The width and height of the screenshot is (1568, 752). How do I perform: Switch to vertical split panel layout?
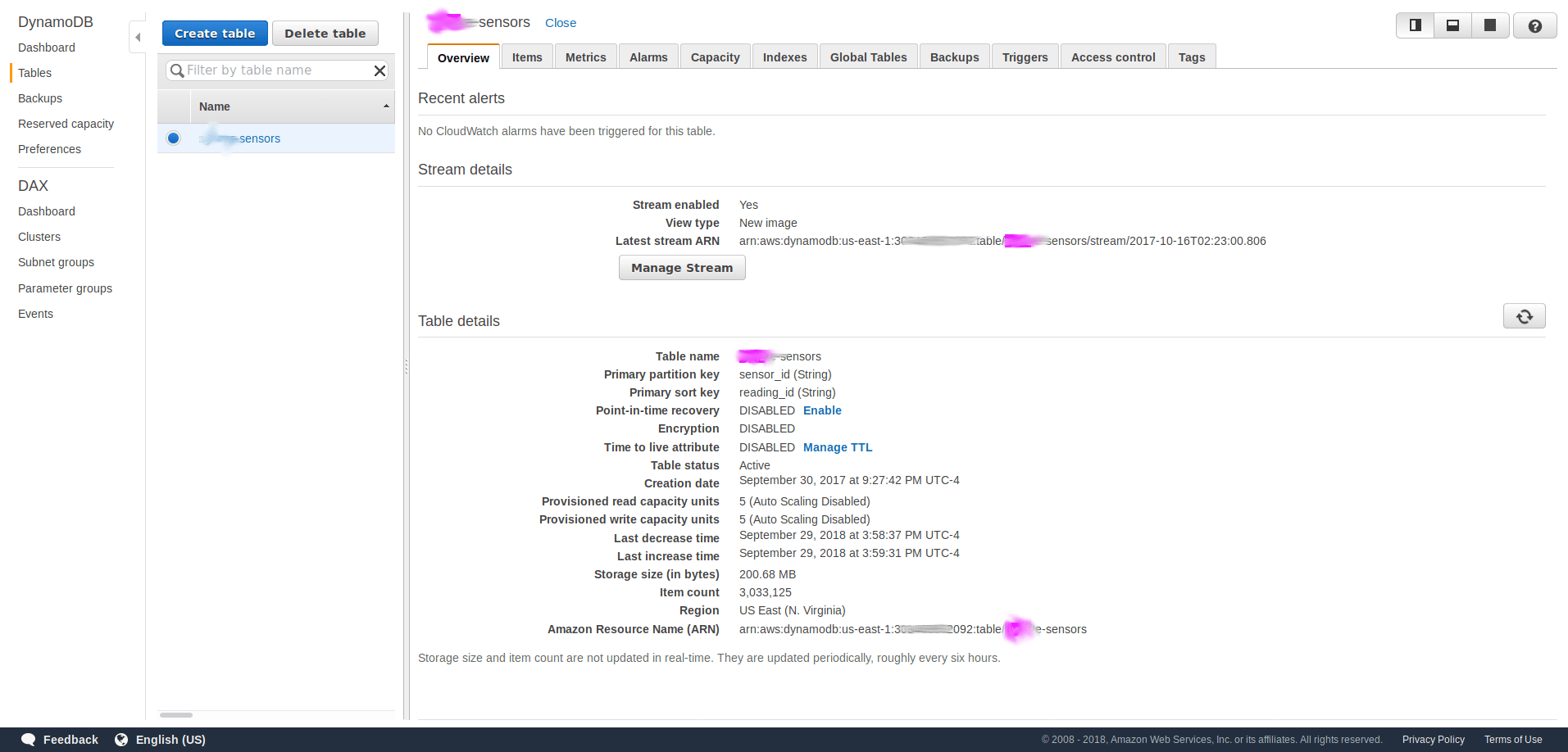(1415, 25)
